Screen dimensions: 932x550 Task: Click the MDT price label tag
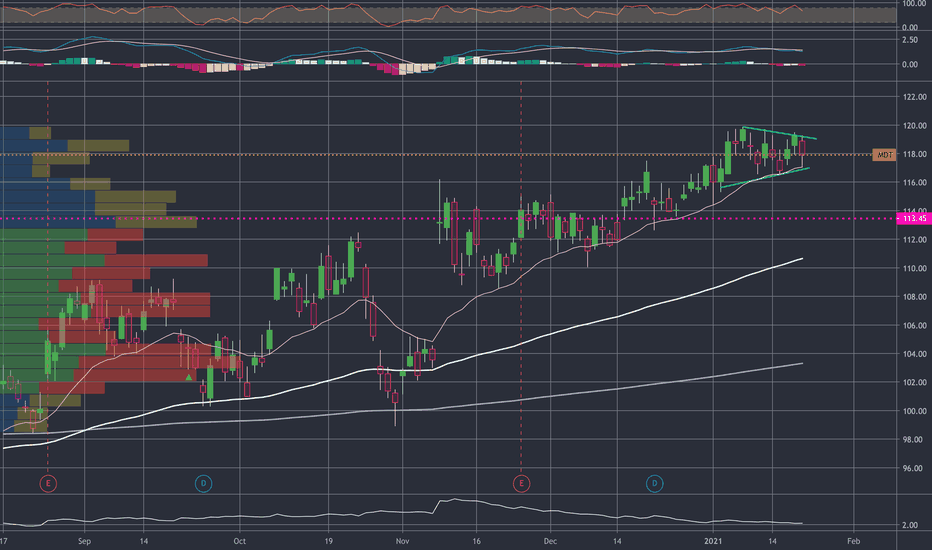click(x=884, y=155)
